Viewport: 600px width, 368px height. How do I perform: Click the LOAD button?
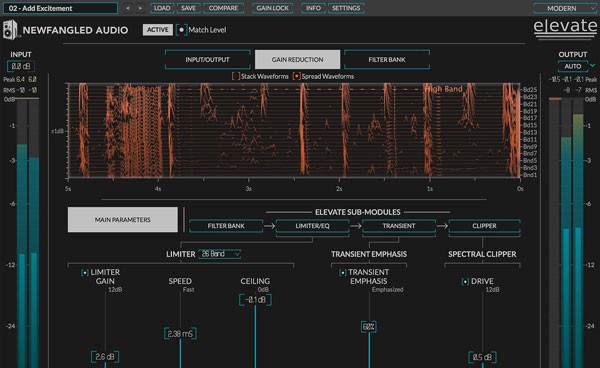[x=162, y=8]
